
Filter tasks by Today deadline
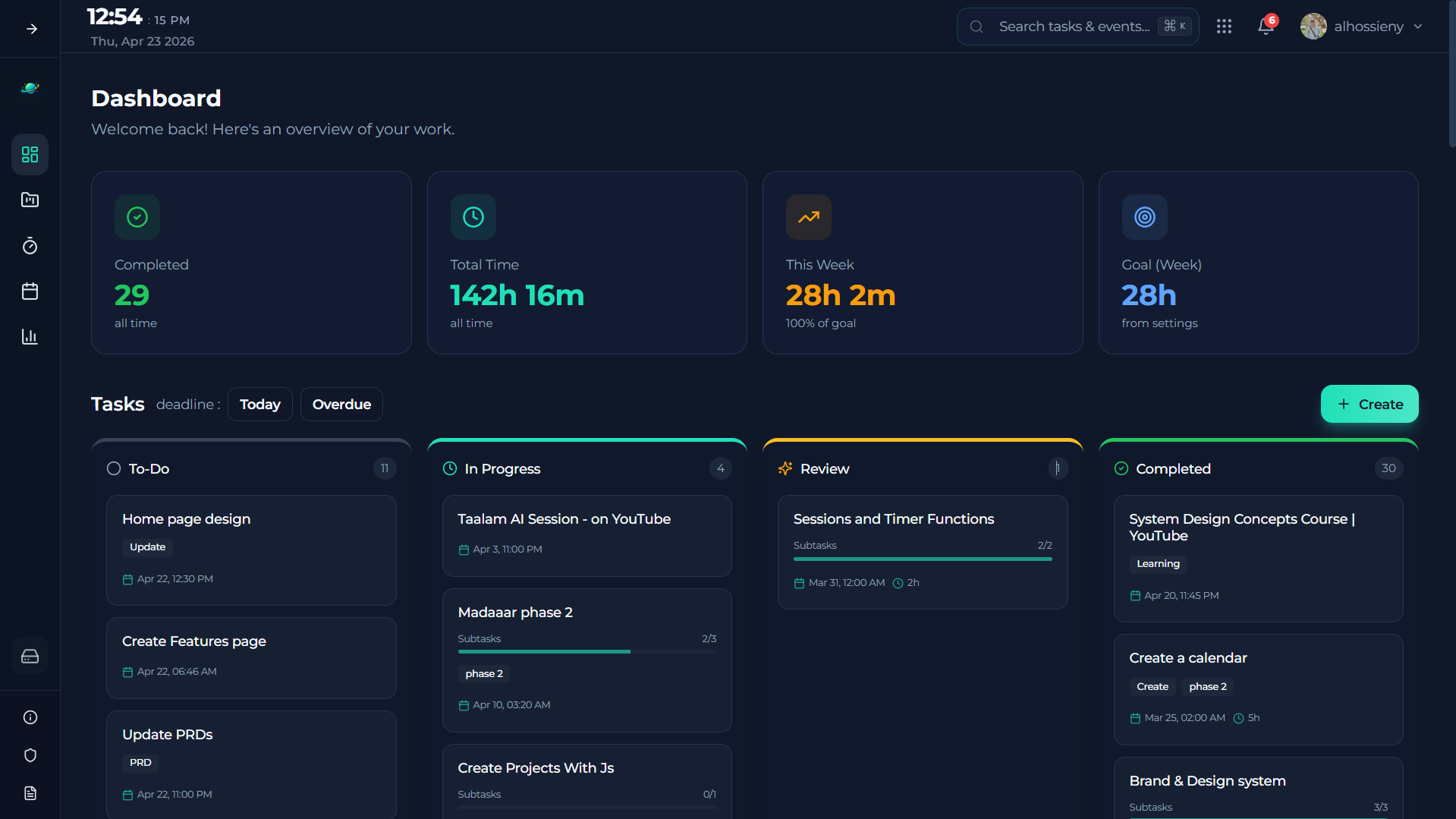click(x=260, y=405)
